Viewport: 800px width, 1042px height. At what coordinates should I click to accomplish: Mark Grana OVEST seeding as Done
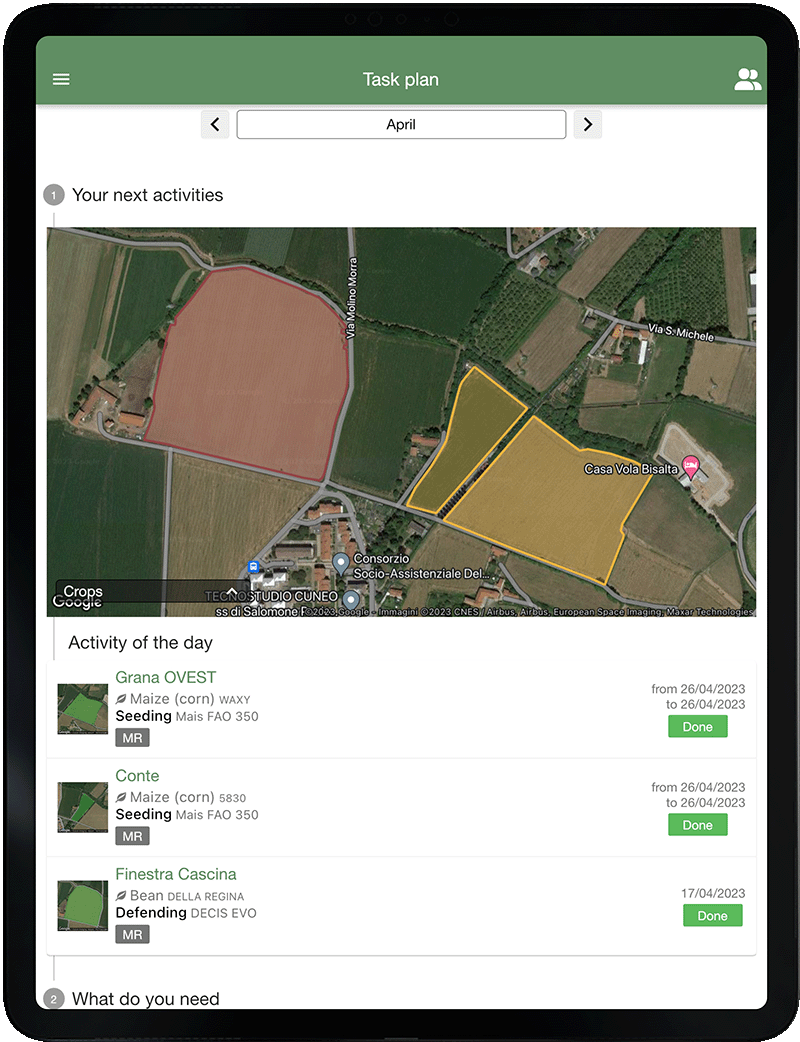pos(697,727)
